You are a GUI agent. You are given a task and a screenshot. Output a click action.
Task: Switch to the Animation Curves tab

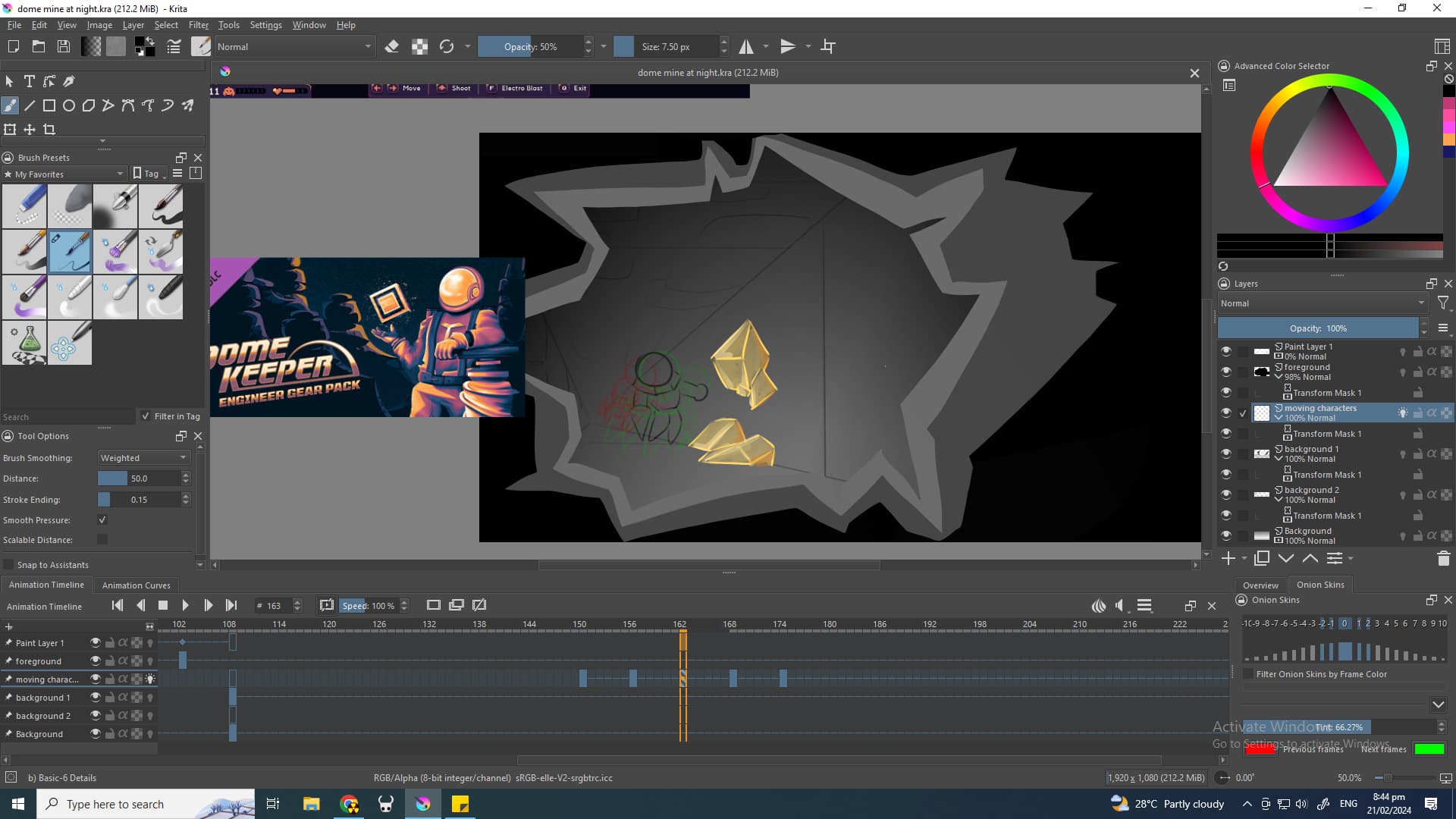[136, 585]
